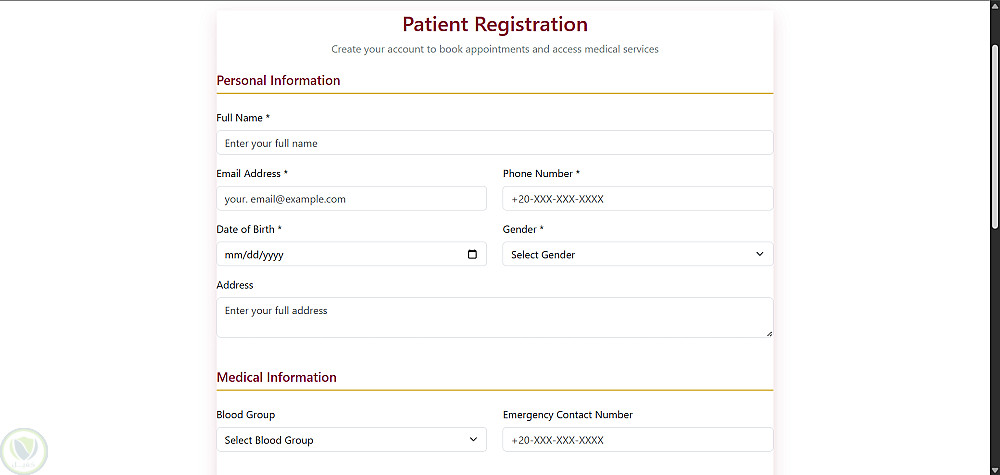This screenshot has width=1000, height=475.
Task: Select the Phone Number input box
Action: [638, 198]
